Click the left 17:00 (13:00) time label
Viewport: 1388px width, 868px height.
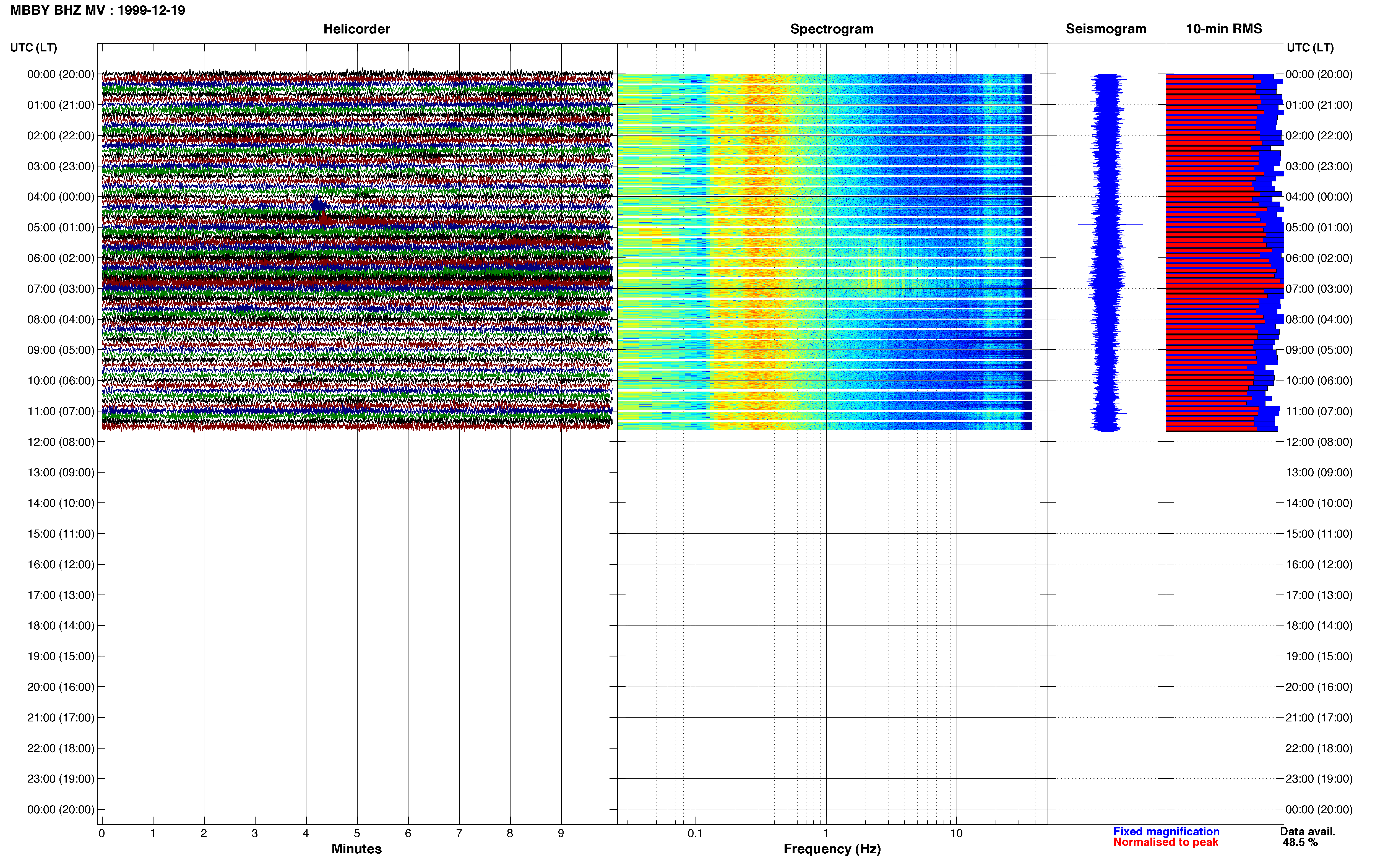click(61, 595)
